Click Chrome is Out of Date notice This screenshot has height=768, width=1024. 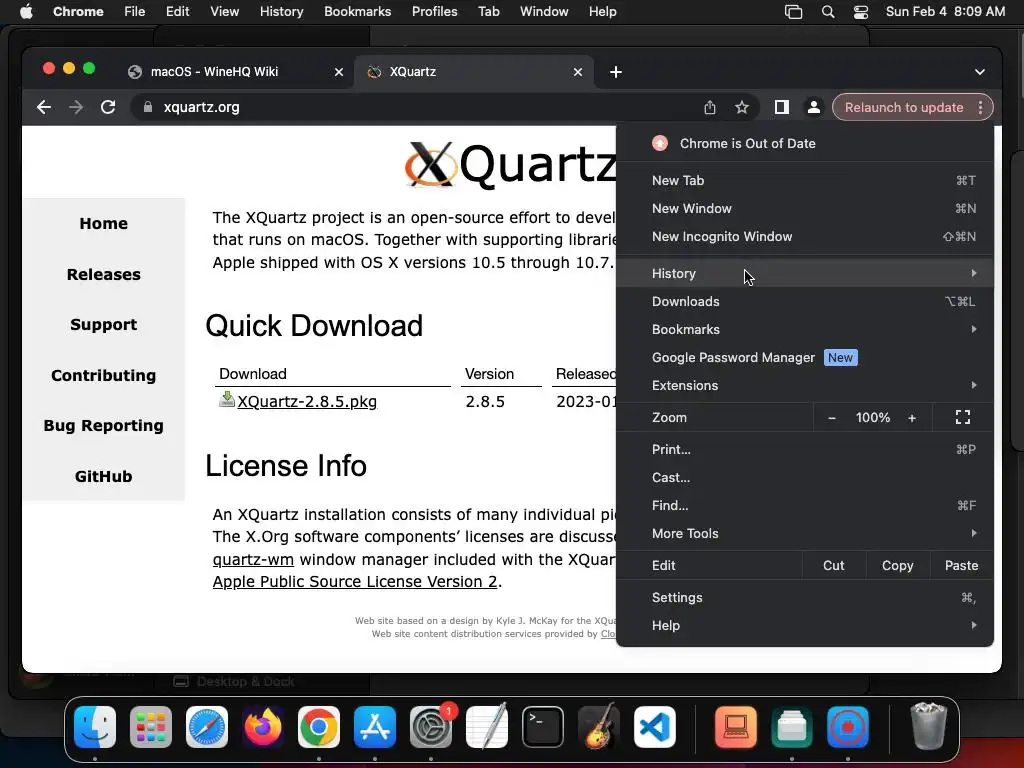[805, 143]
